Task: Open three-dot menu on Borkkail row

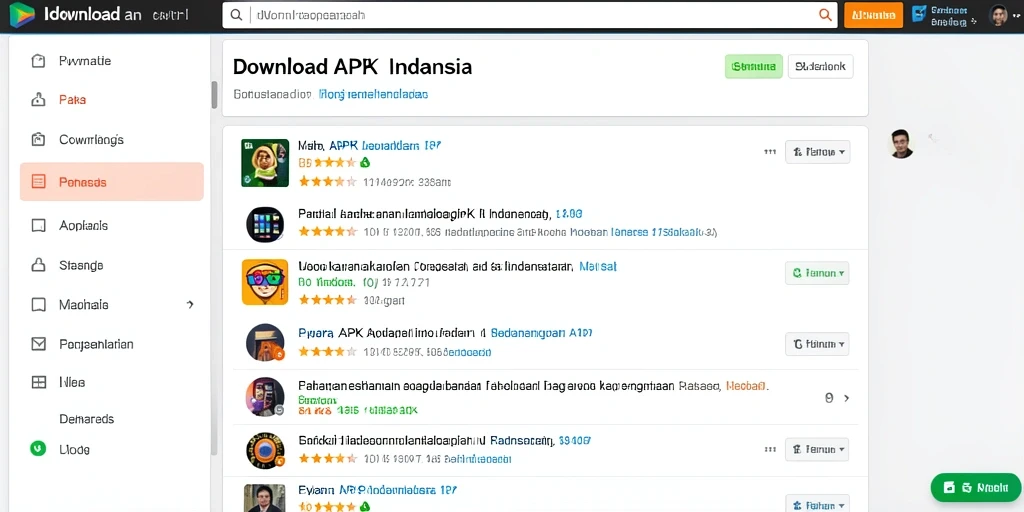Action: pos(770,449)
